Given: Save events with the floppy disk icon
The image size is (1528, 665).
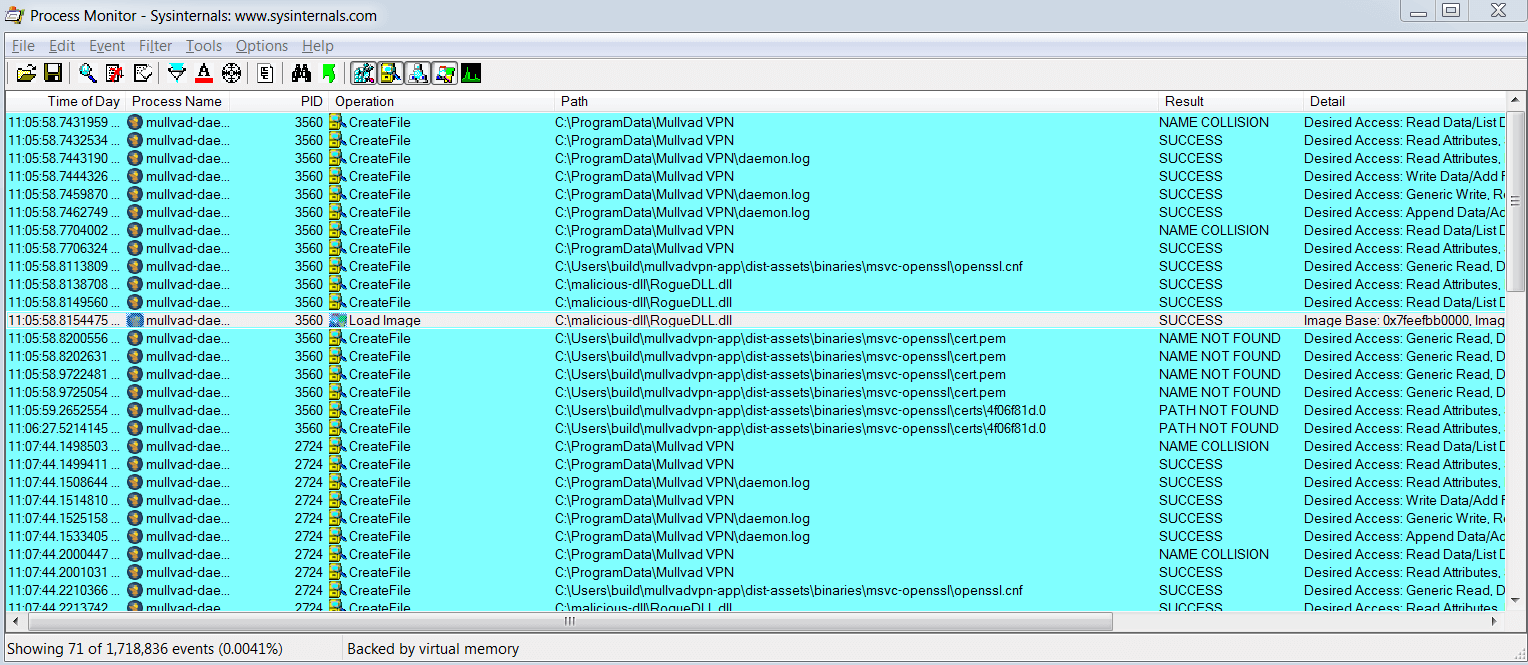Looking at the screenshot, I should [x=53, y=73].
